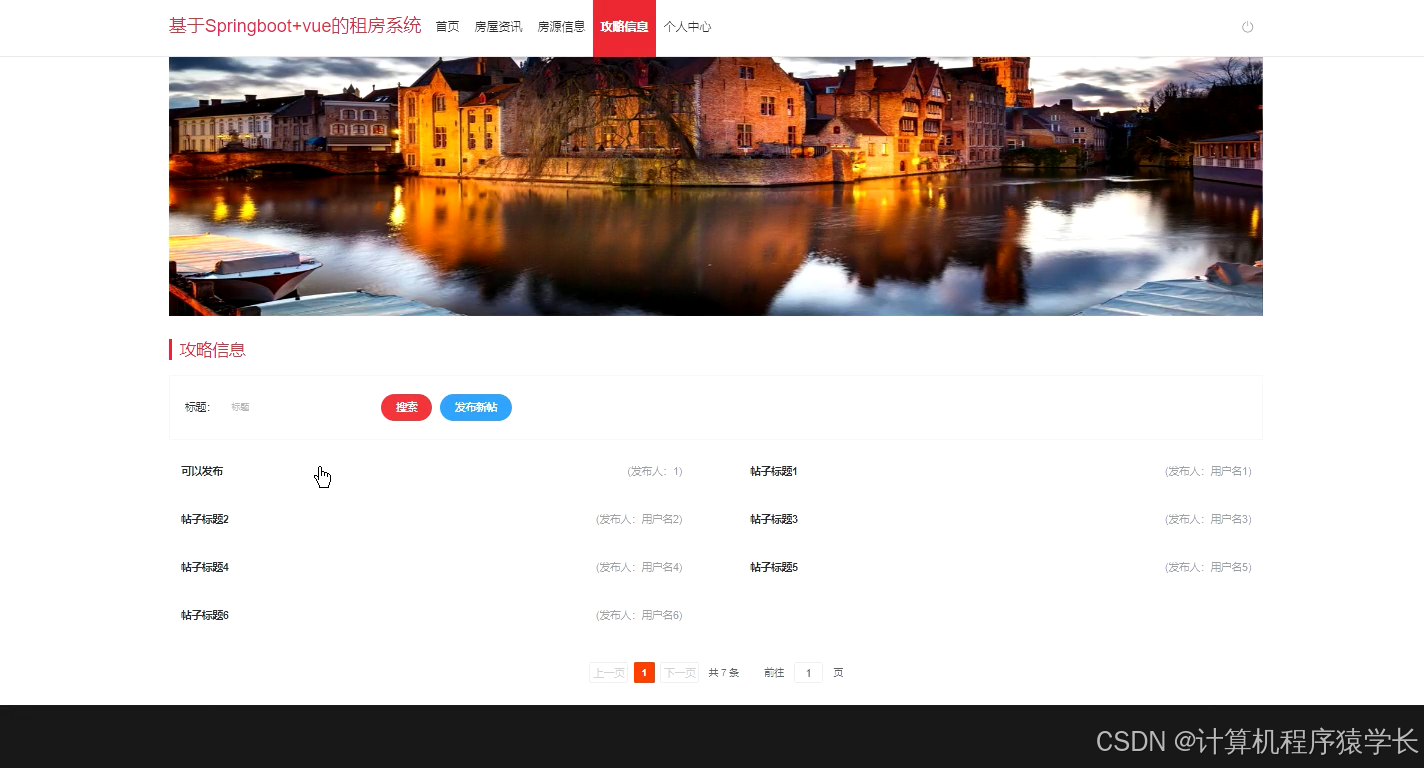
Task: Click the 发布人:用户名3 text
Action: [1208, 519]
